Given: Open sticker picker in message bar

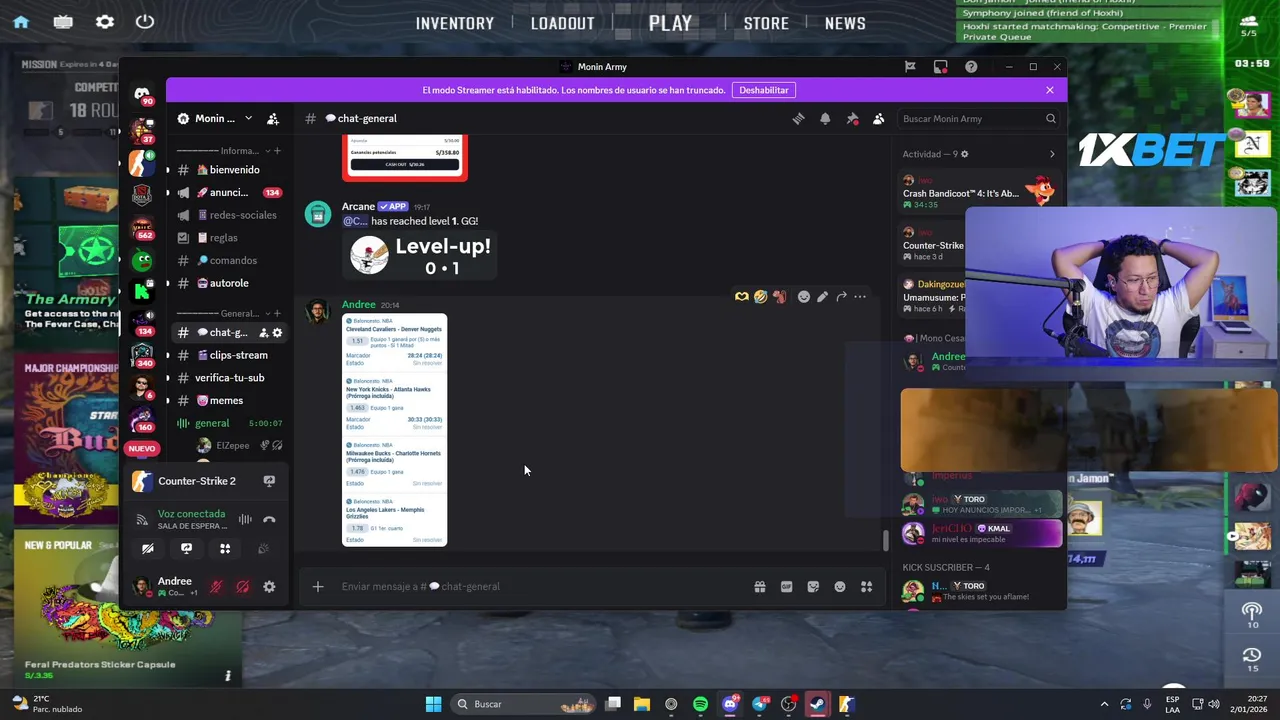Looking at the screenshot, I should coord(813,587).
